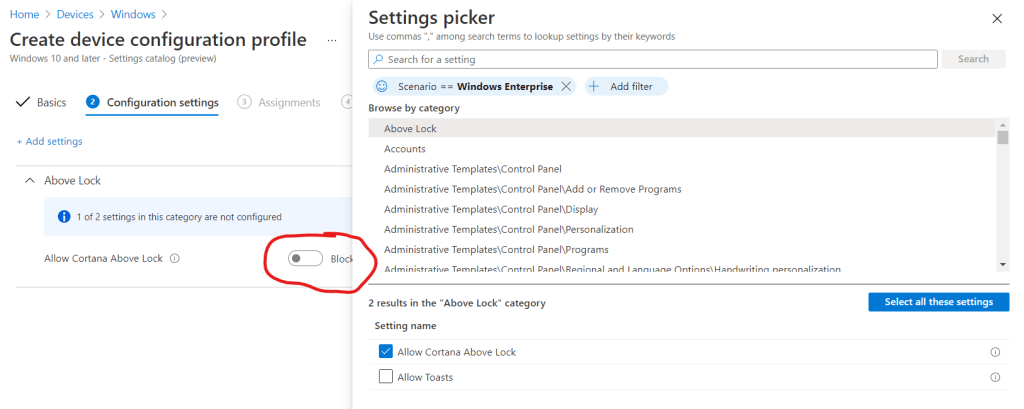Remove the Windows Enterprise scenario filter

click(566, 87)
